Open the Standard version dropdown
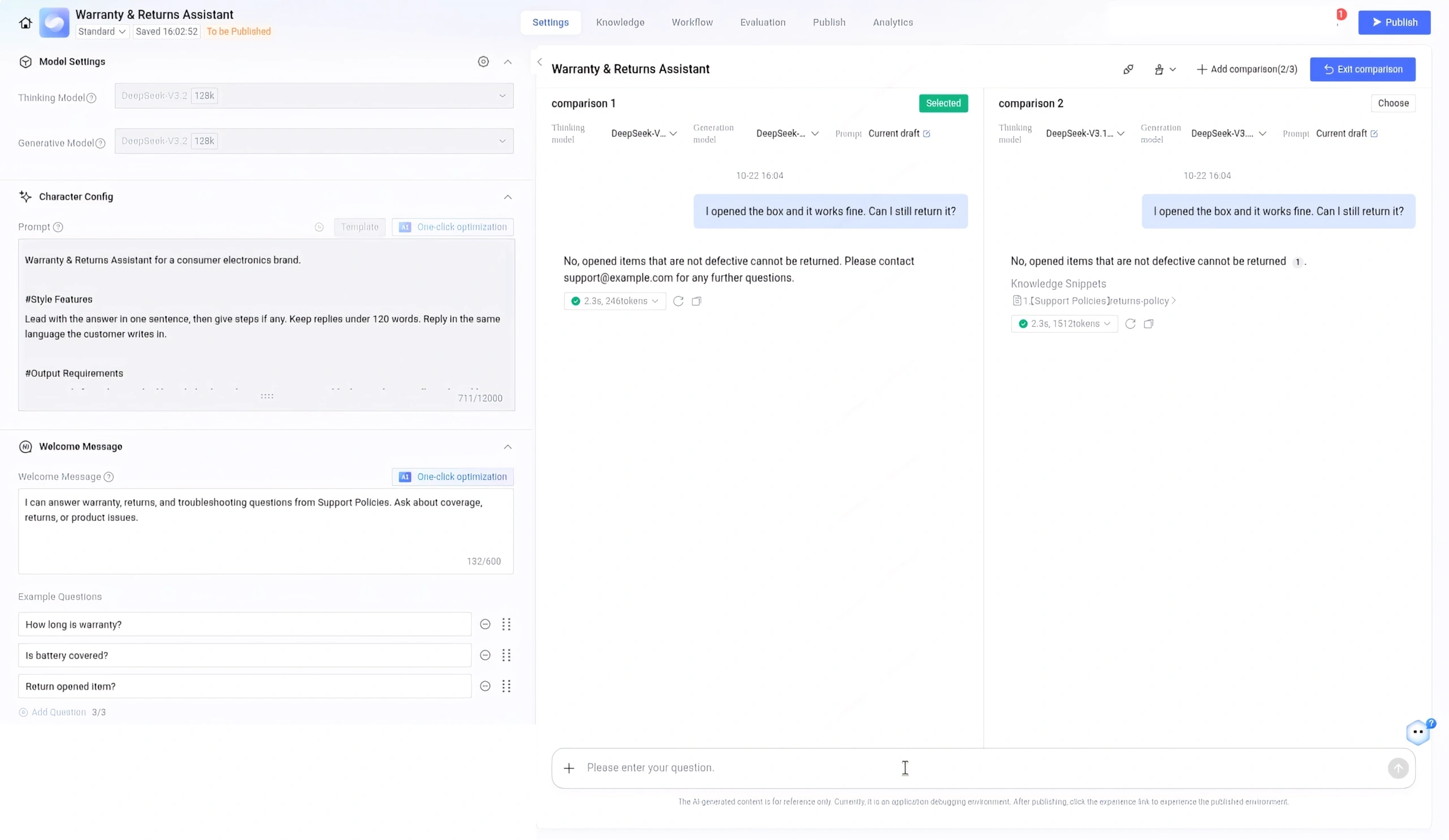Image resolution: width=1449 pixels, height=840 pixels. (x=102, y=32)
